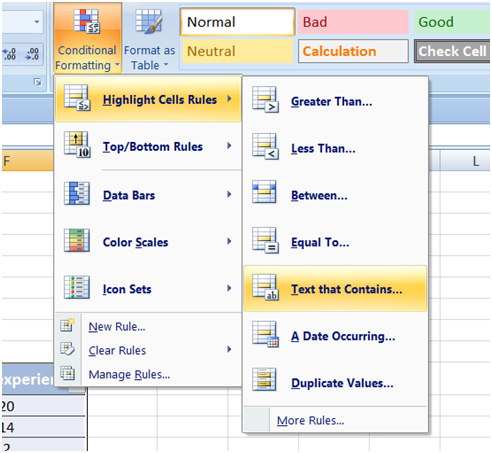Choose Text that Contains rule
This screenshot has width=492, height=453.
pos(335,289)
